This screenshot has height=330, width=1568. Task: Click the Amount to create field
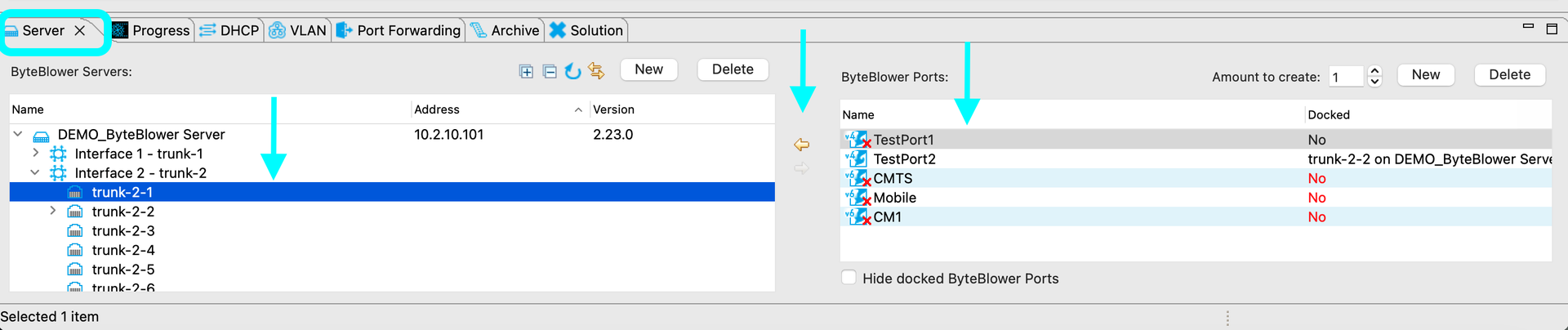click(1345, 77)
